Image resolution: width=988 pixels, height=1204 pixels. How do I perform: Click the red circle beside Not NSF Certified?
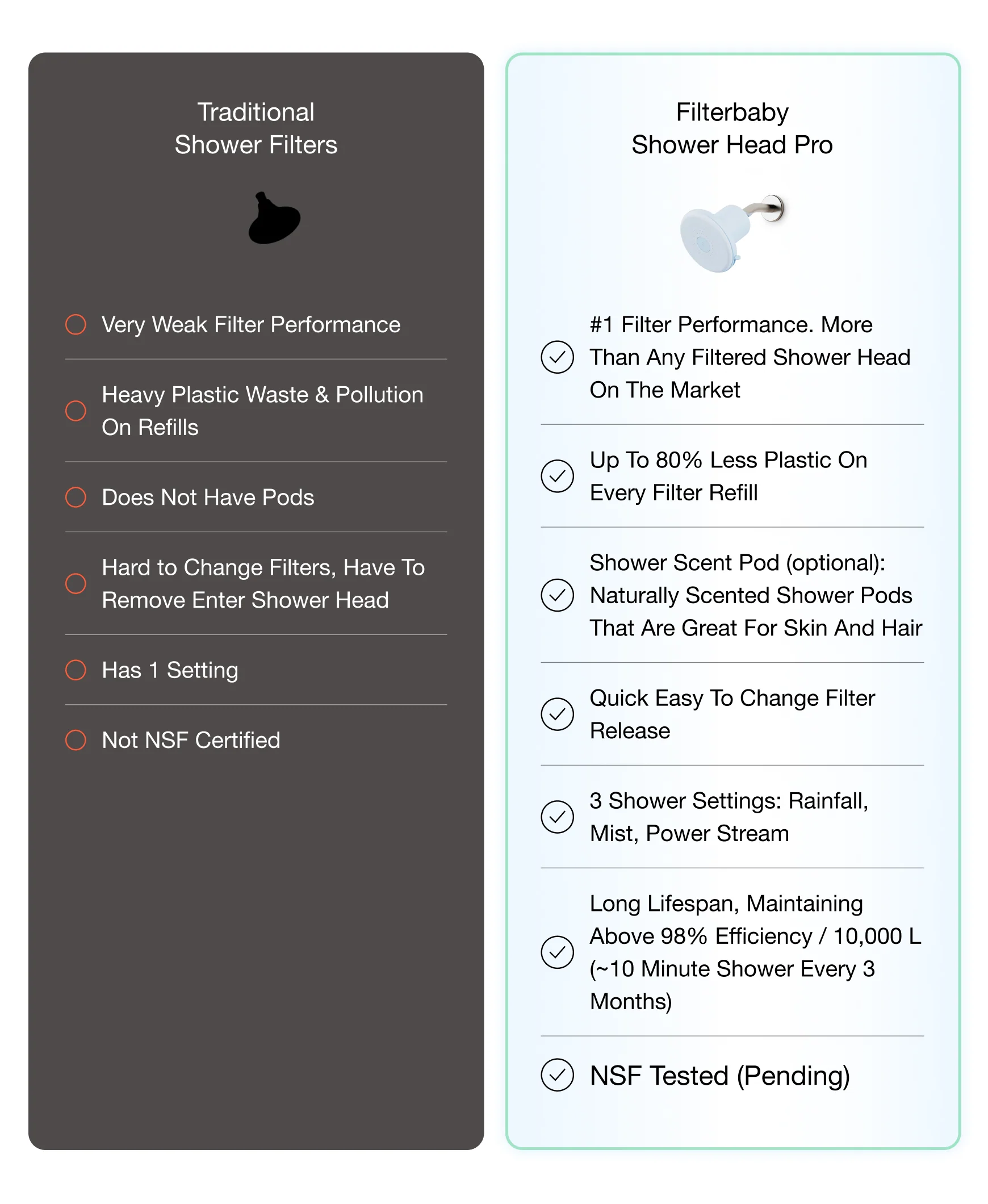(76, 740)
